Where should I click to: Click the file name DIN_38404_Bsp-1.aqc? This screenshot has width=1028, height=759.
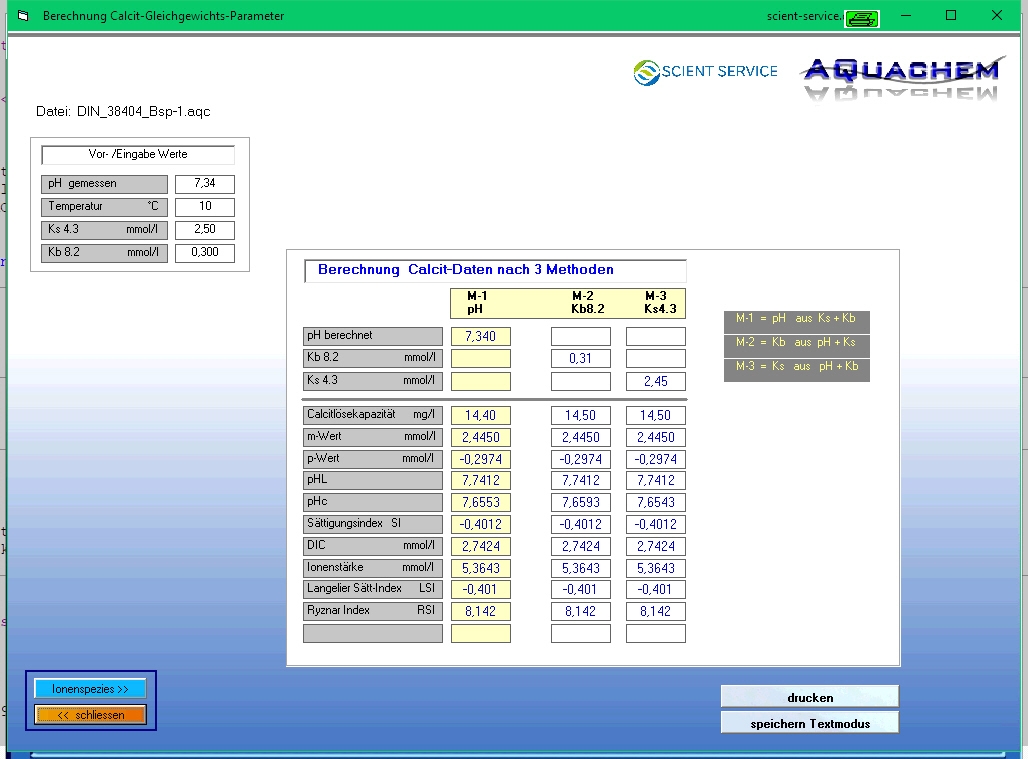[144, 111]
